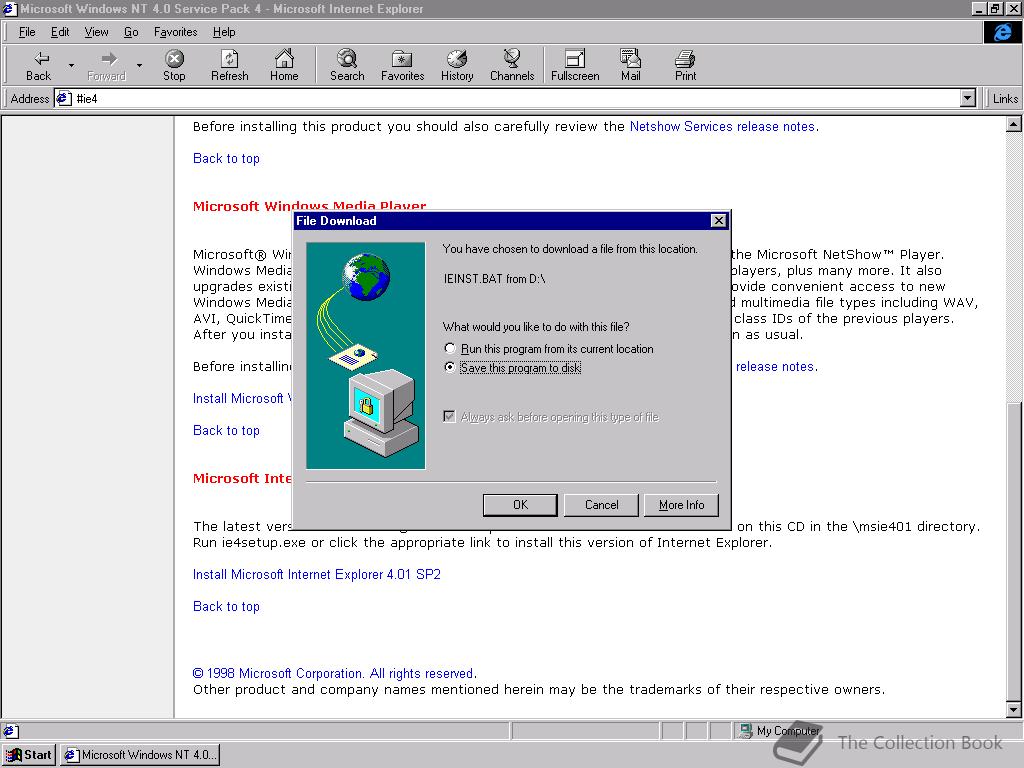Image resolution: width=1024 pixels, height=768 pixels.
Task: Open the View menu
Action: click(96, 31)
